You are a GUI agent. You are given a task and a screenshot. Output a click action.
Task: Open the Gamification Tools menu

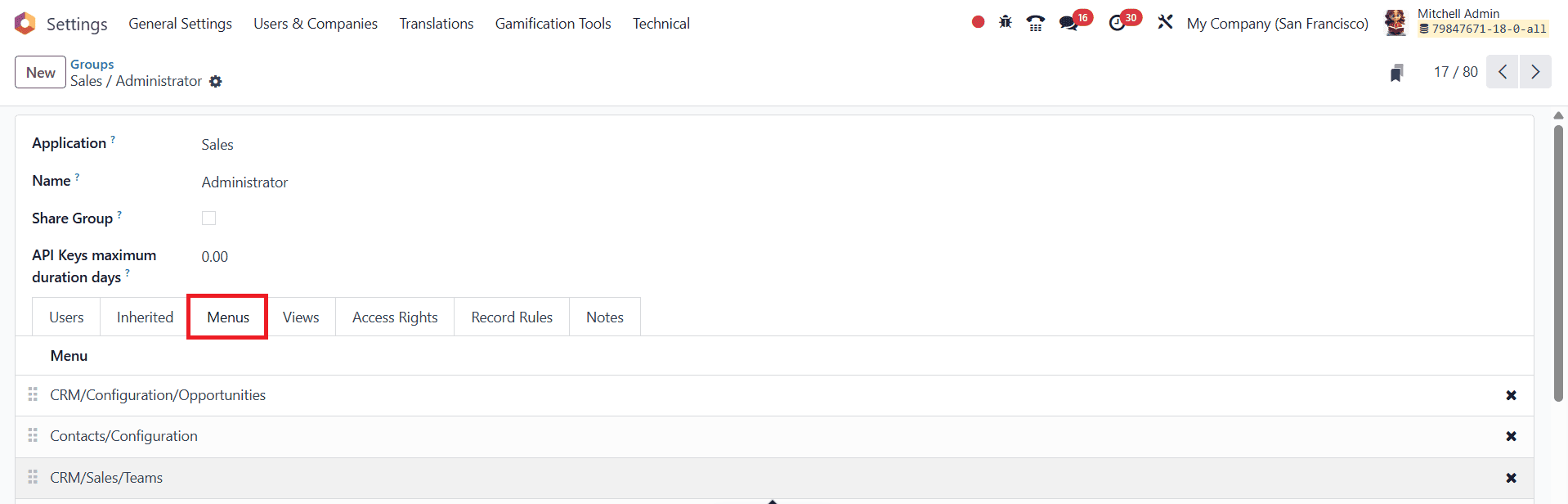click(553, 24)
